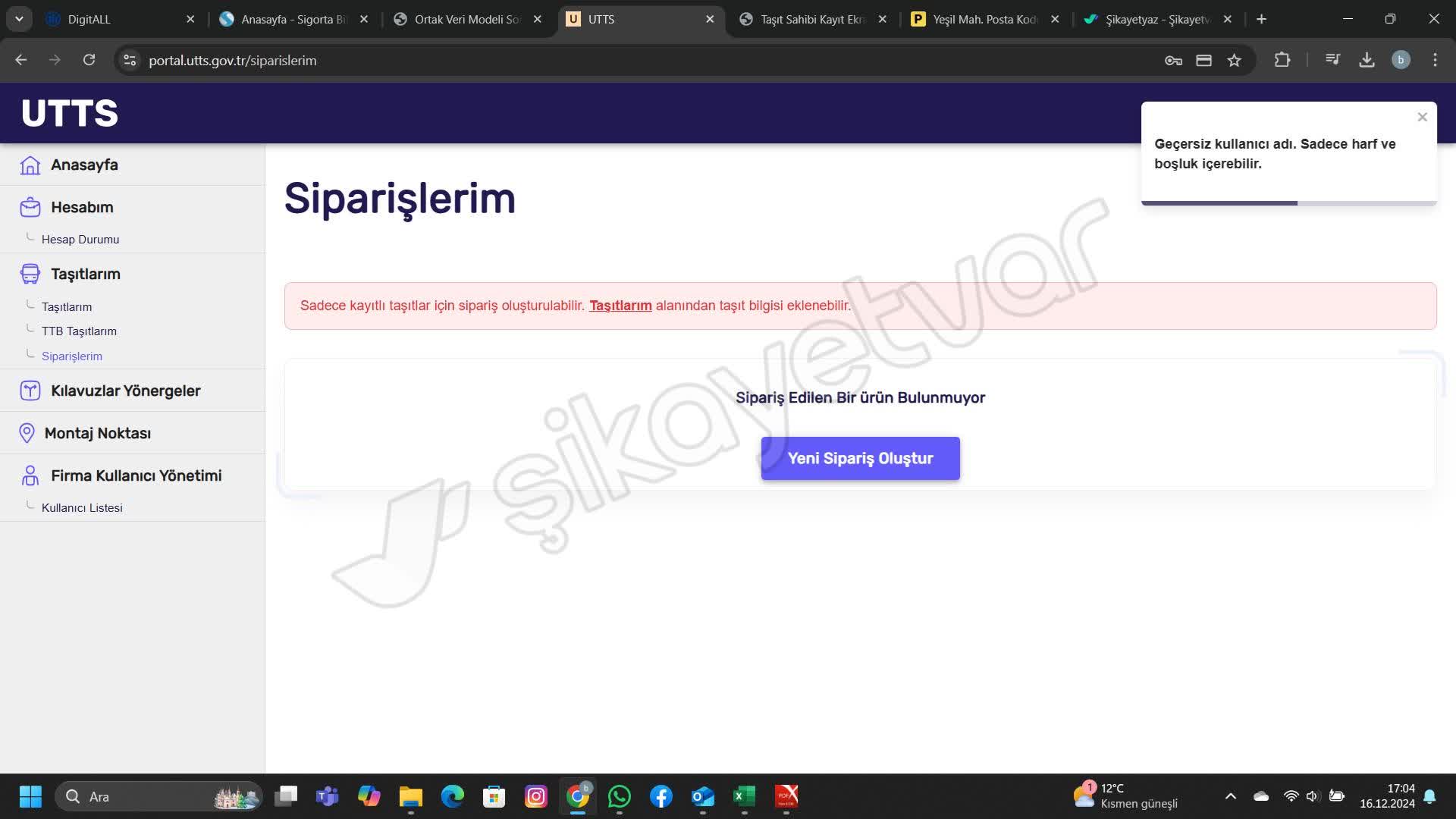Open the Taşıtlarım link in warning banner

coord(619,306)
